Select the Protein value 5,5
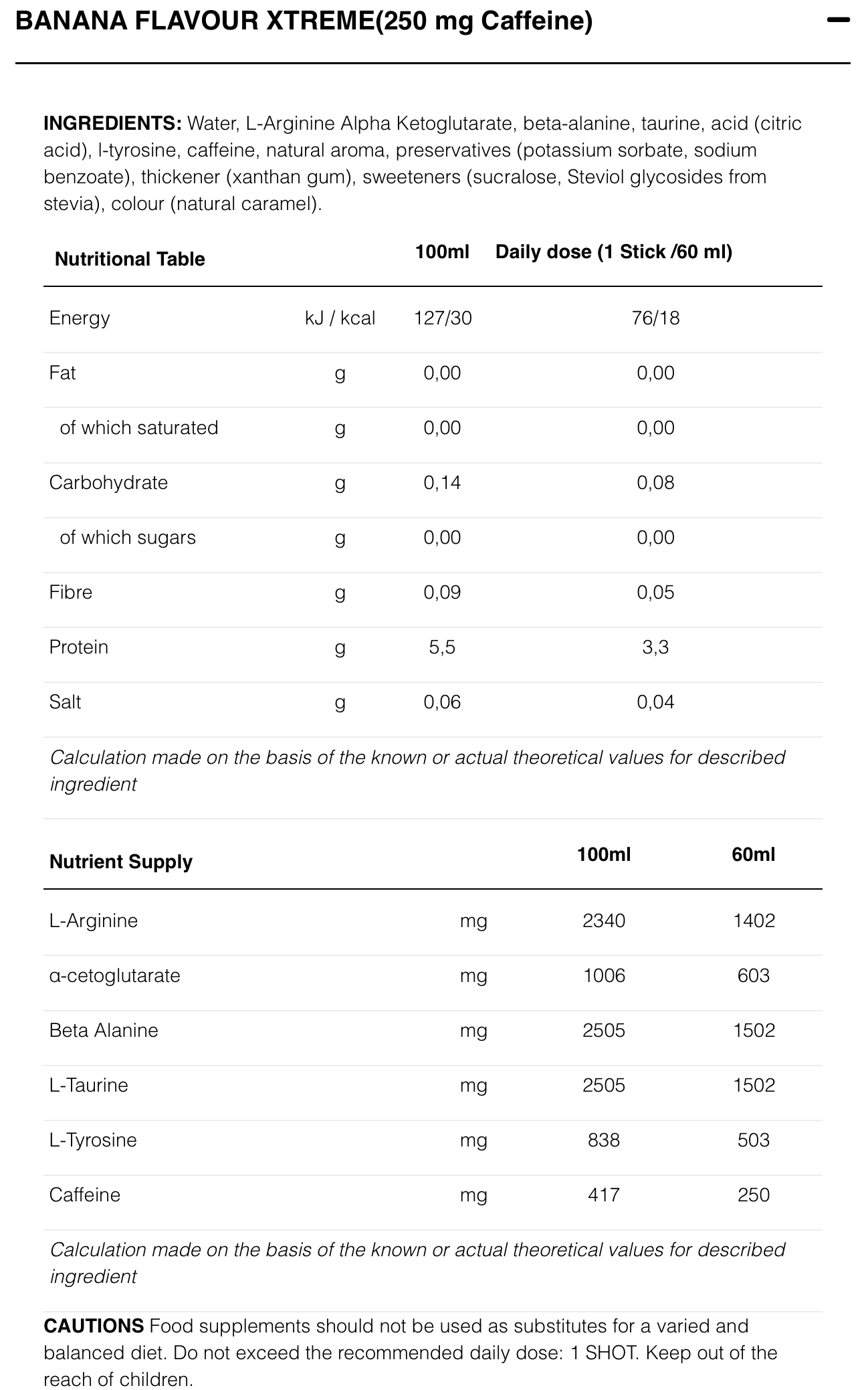This screenshot has height=1390, width=868. click(442, 647)
